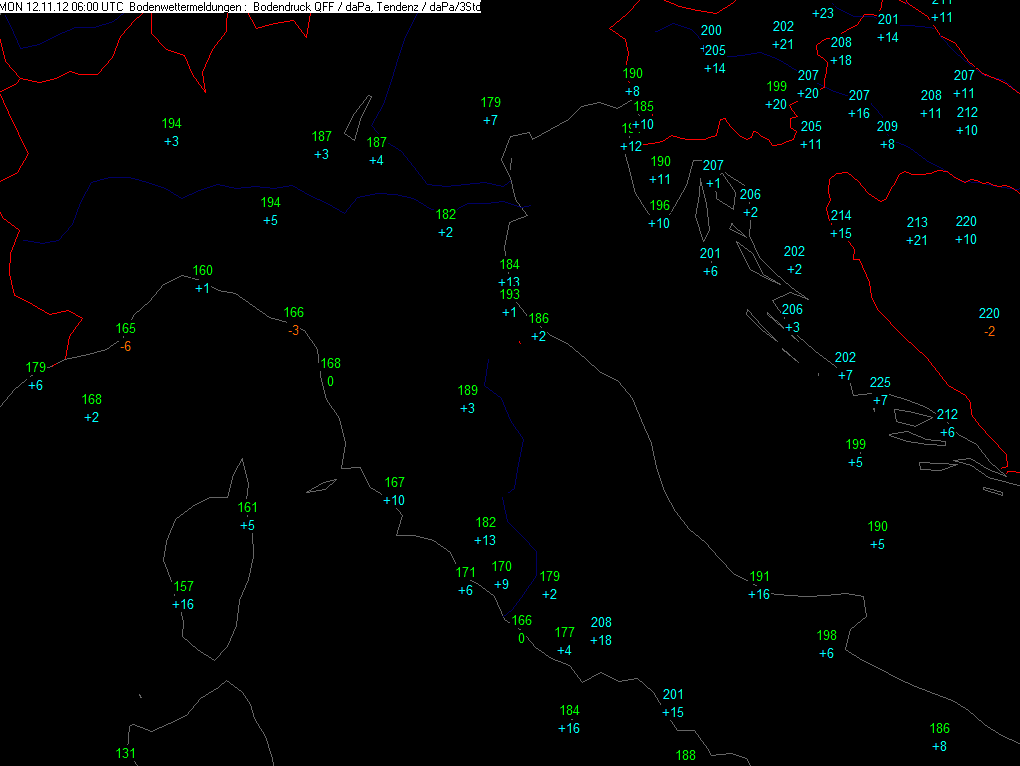Viewport: 1020px width, 766px height.
Task: Click the station labeled 131 at bottom
Action: click(126, 754)
